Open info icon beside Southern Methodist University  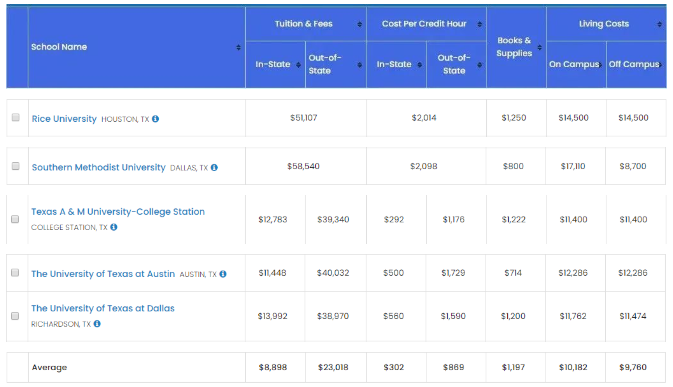(214, 167)
